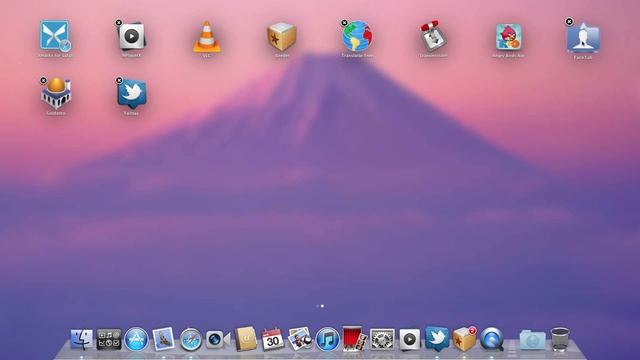The image size is (640, 360).
Task: Open the Translate globe app in Launchpad
Action: click(358, 36)
